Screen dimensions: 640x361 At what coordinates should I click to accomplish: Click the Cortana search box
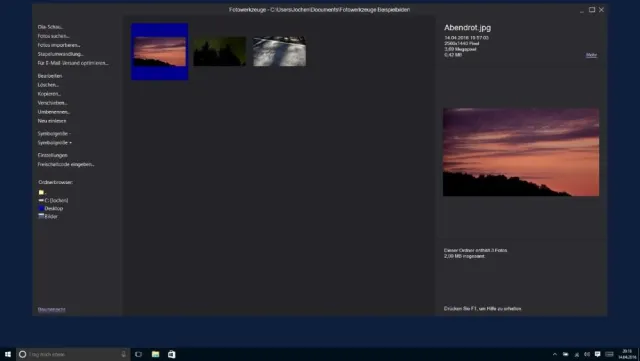[x=73, y=354]
